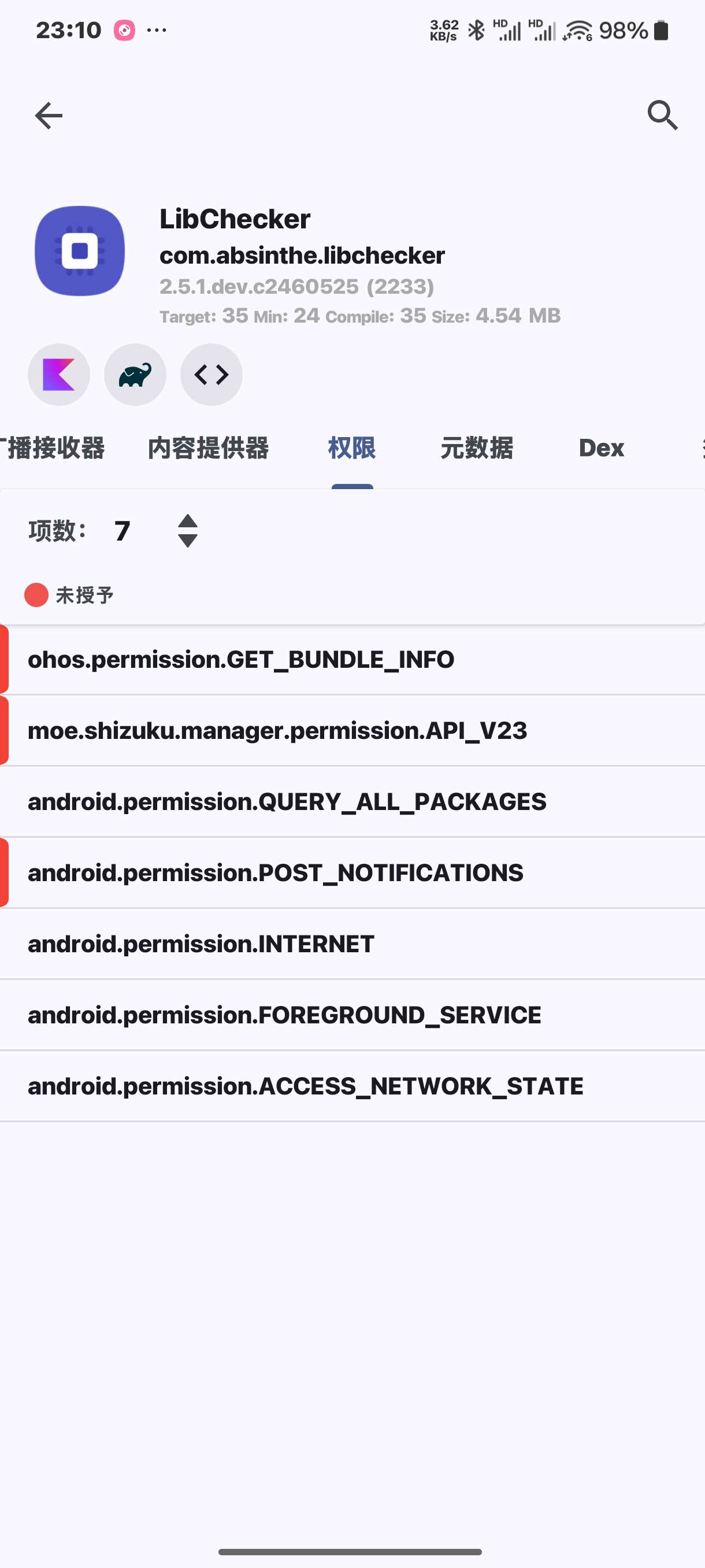Tap android.permission.INTERNET item
The width and height of the screenshot is (705, 1568).
click(x=353, y=944)
